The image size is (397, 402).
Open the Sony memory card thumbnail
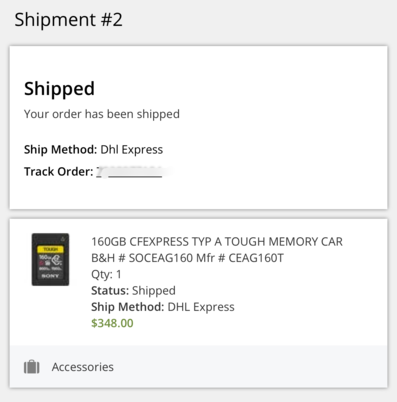click(x=50, y=259)
